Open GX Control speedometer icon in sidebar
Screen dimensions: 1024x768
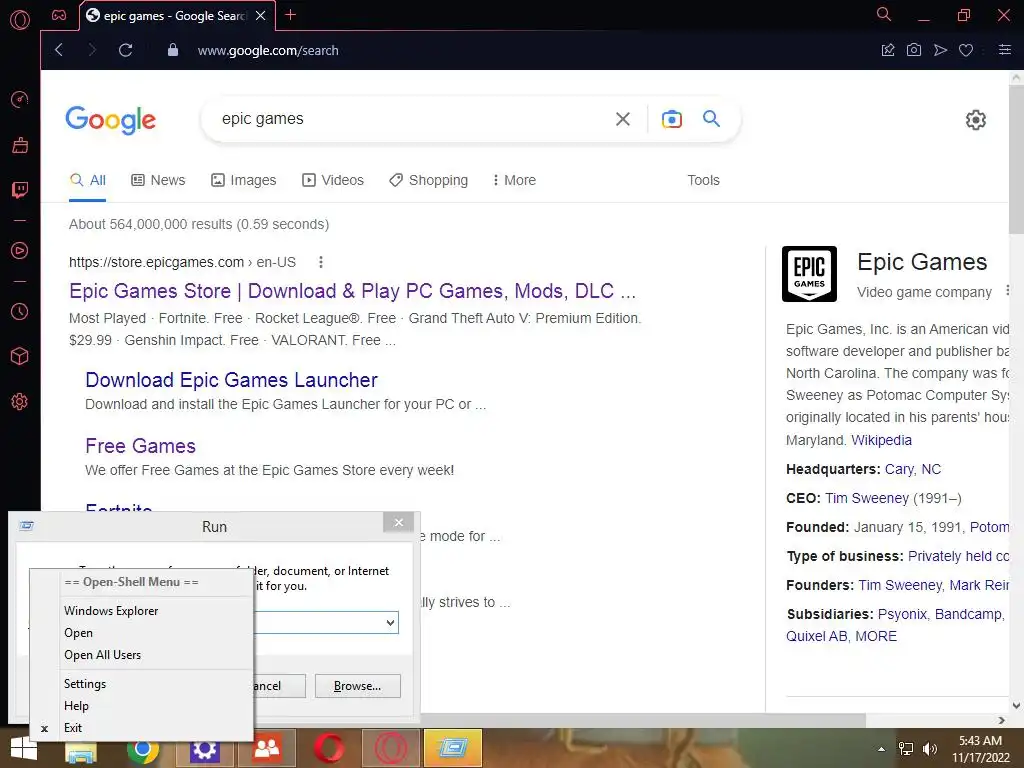[x=20, y=99]
